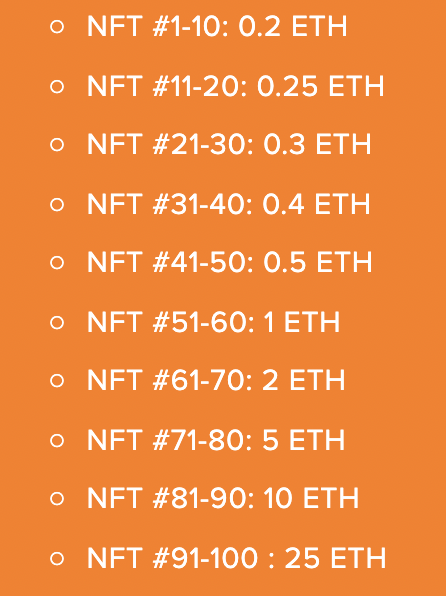Click the bullet beside NFT #91-100
The height and width of the screenshot is (596, 446).
(x=57, y=558)
